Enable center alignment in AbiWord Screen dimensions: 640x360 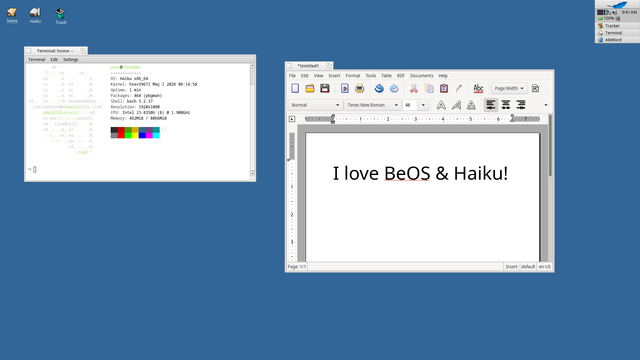point(506,105)
